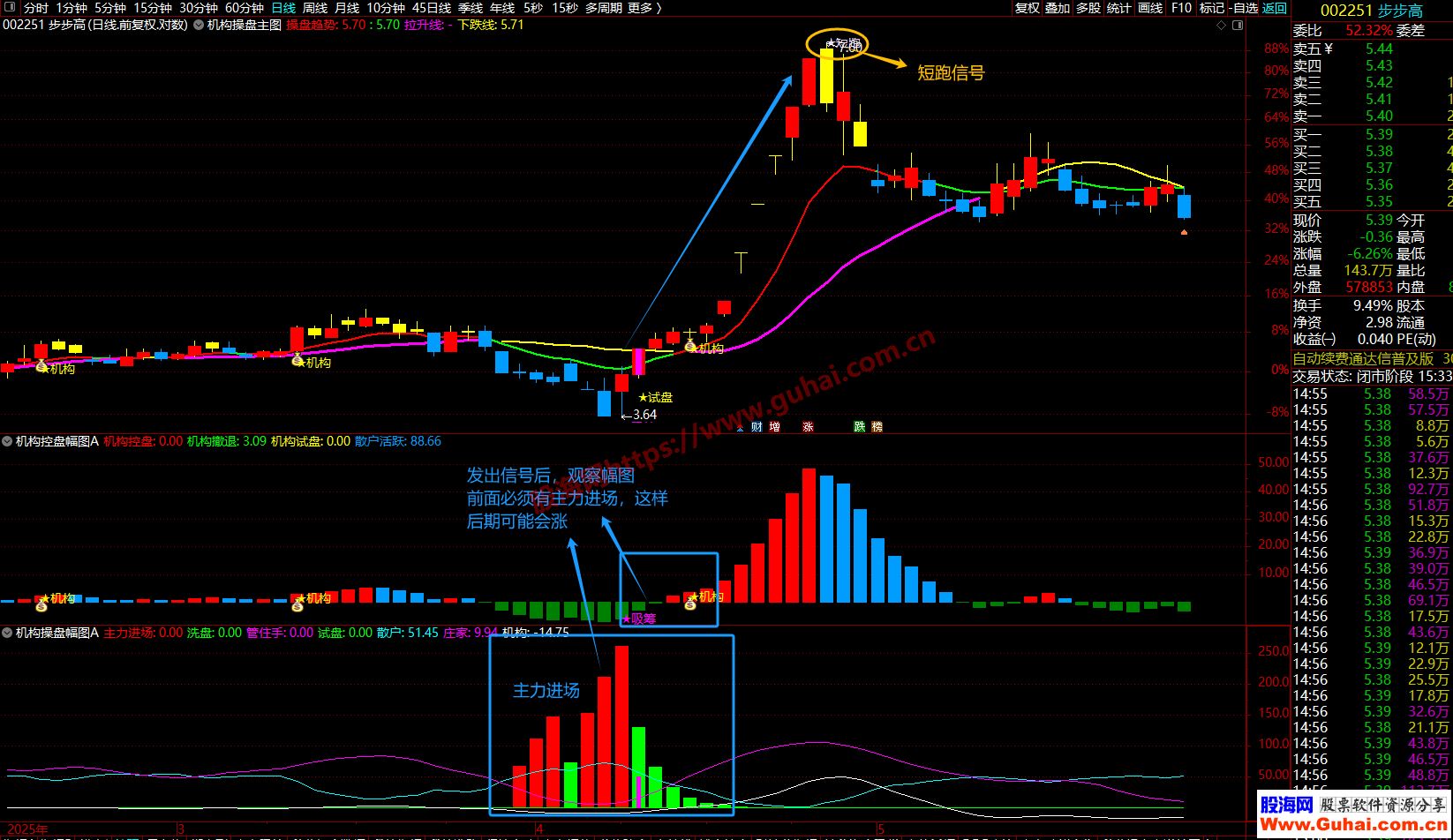Toggle the left sidebar panel icon

11,8
